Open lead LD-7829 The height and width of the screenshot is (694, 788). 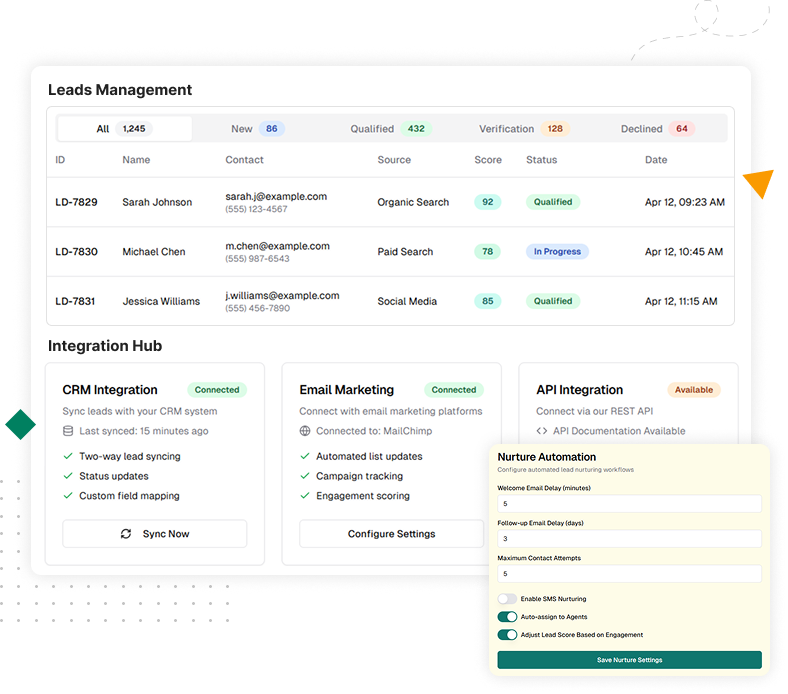point(76,203)
